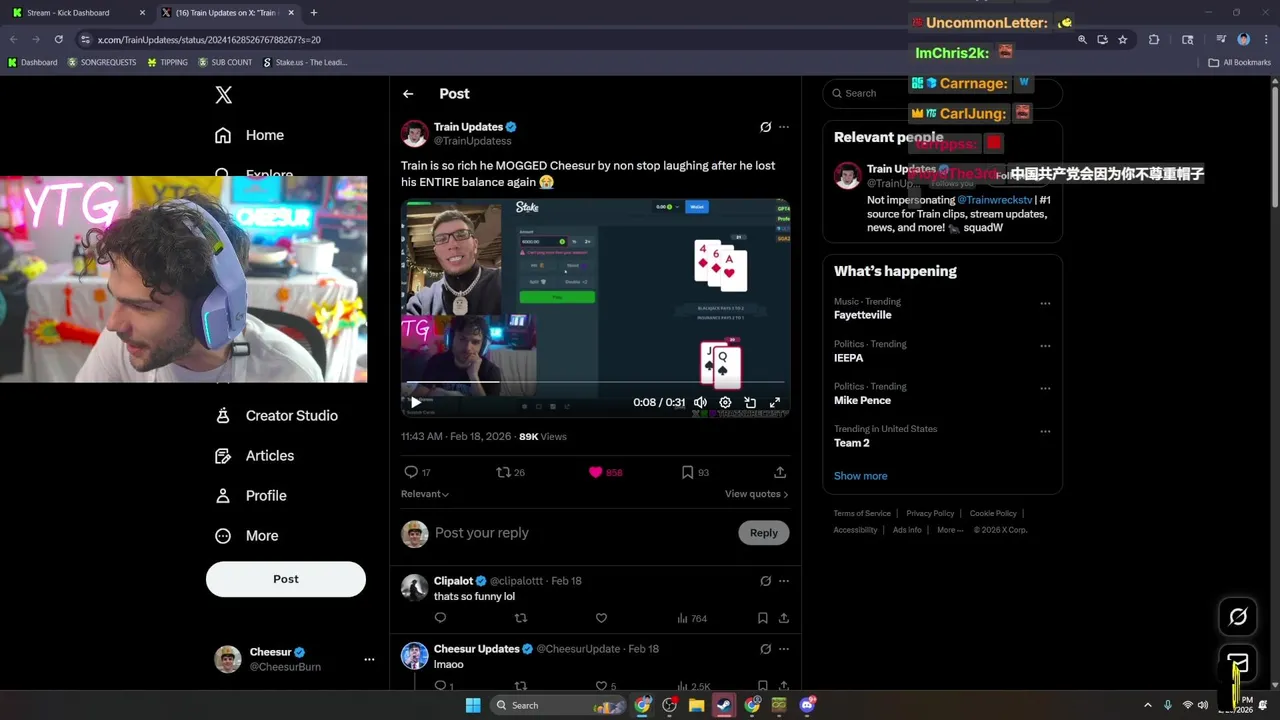Click the white Post button
Screen dimensions: 1280x720
pyautogui.click(x=286, y=579)
